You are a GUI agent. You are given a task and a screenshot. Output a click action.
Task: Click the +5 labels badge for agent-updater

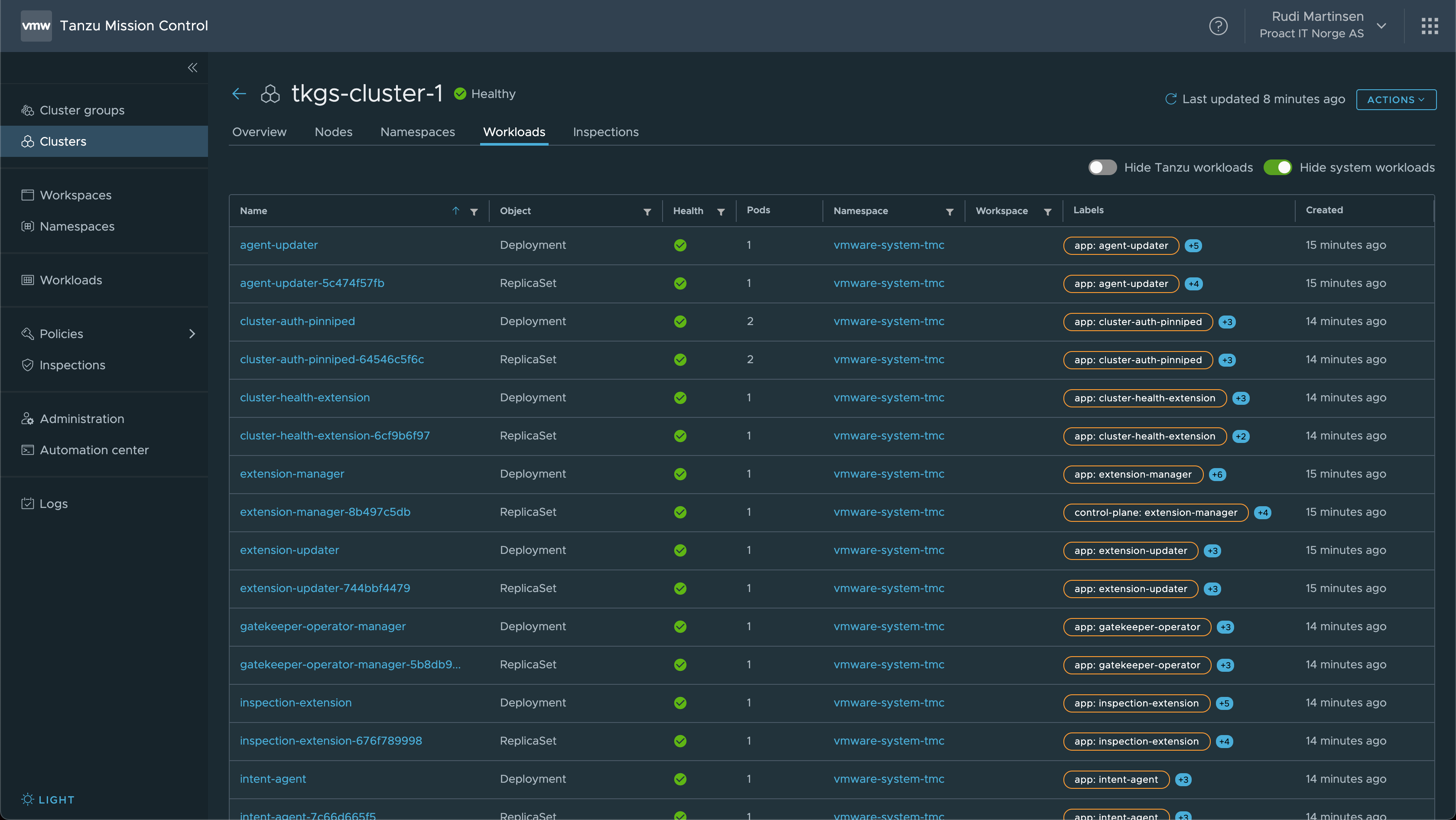pyautogui.click(x=1193, y=246)
